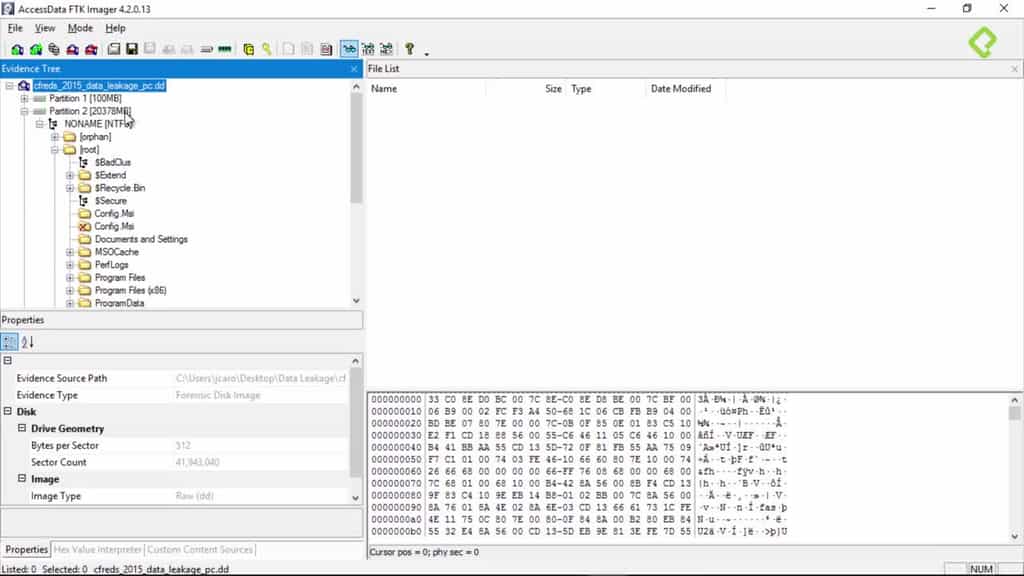Image resolution: width=1024 pixels, height=576 pixels.
Task: Sort file list by Date Modified column
Action: pos(686,89)
